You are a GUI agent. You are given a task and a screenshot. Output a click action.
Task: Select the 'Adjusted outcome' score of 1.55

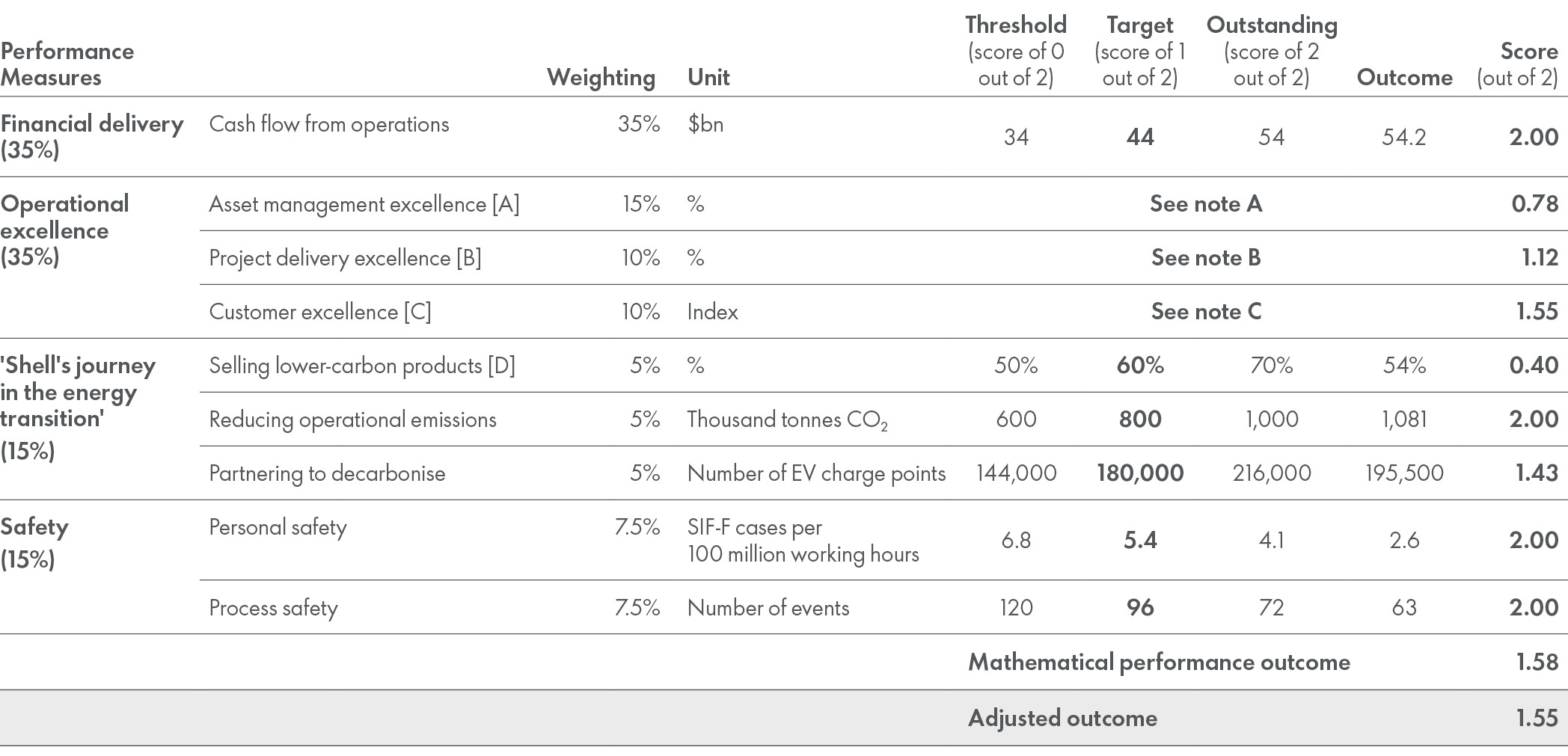pyautogui.click(x=1537, y=719)
